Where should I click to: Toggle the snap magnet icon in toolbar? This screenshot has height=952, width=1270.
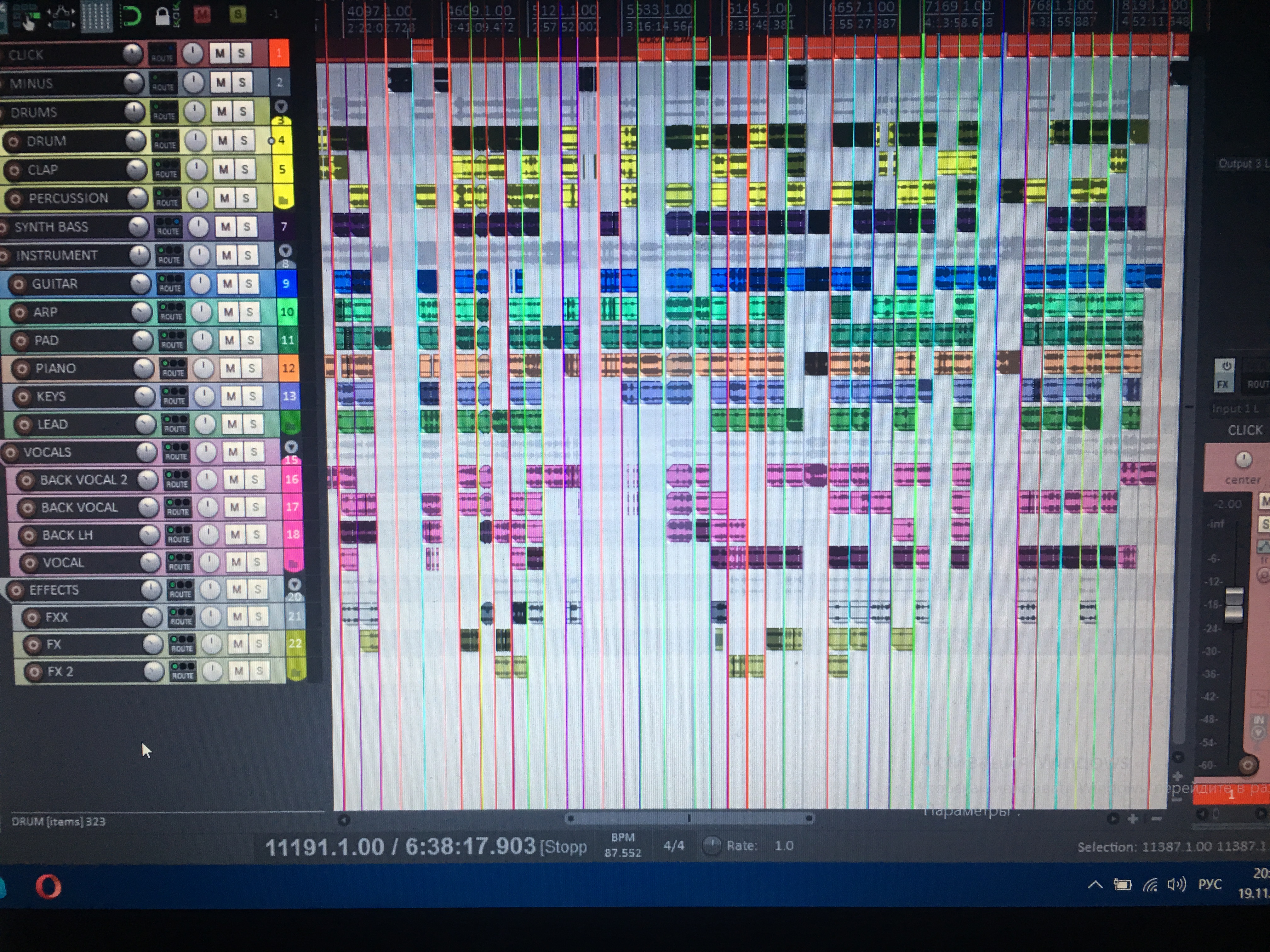(132, 15)
